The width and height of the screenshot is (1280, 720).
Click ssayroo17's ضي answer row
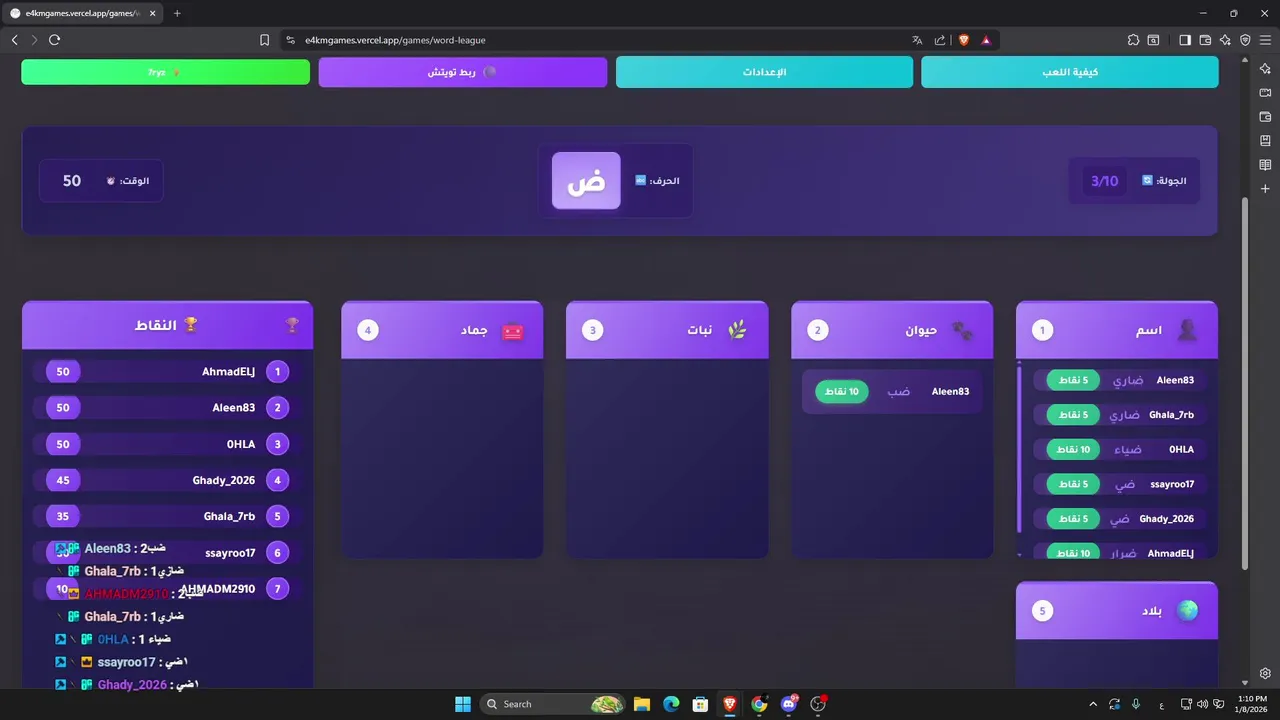pyautogui.click(x=1119, y=484)
